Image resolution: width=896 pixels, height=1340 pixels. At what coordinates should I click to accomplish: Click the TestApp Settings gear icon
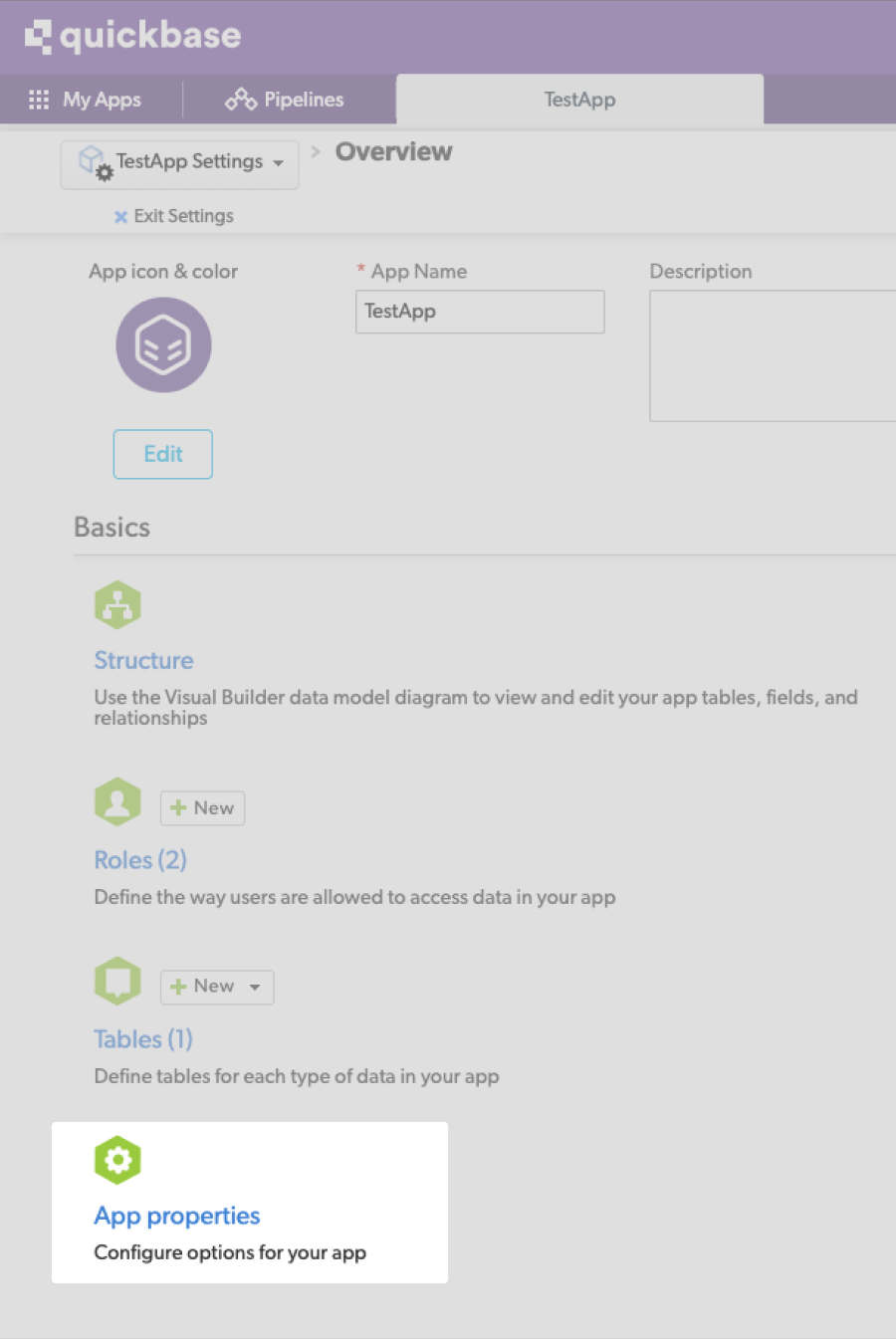105,171
